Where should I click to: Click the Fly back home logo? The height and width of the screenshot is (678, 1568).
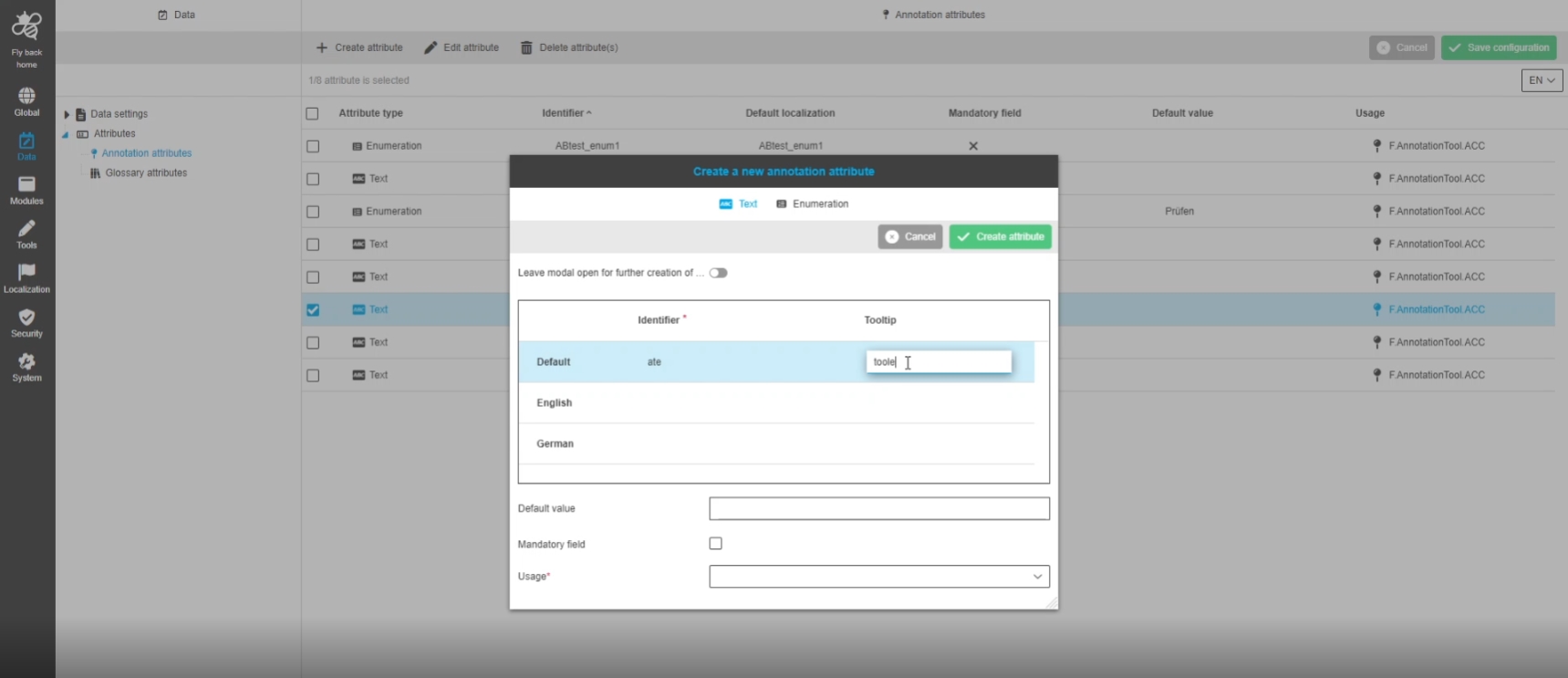[x=26, y=38]
